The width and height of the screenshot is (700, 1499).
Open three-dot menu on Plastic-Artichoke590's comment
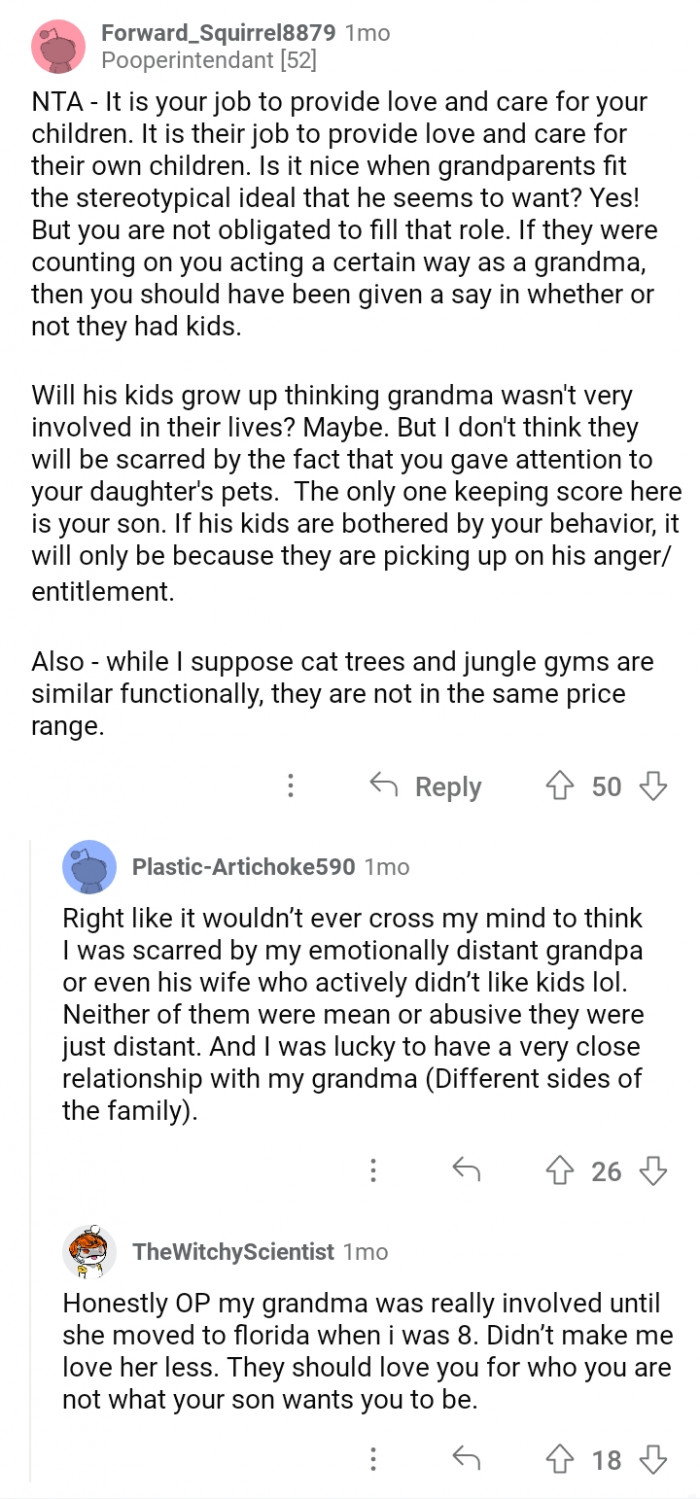373,1170
